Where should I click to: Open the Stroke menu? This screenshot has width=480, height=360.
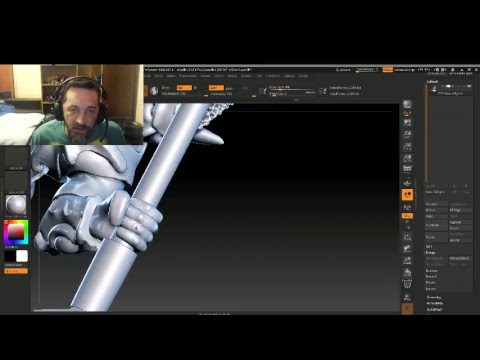pos(232,76)
